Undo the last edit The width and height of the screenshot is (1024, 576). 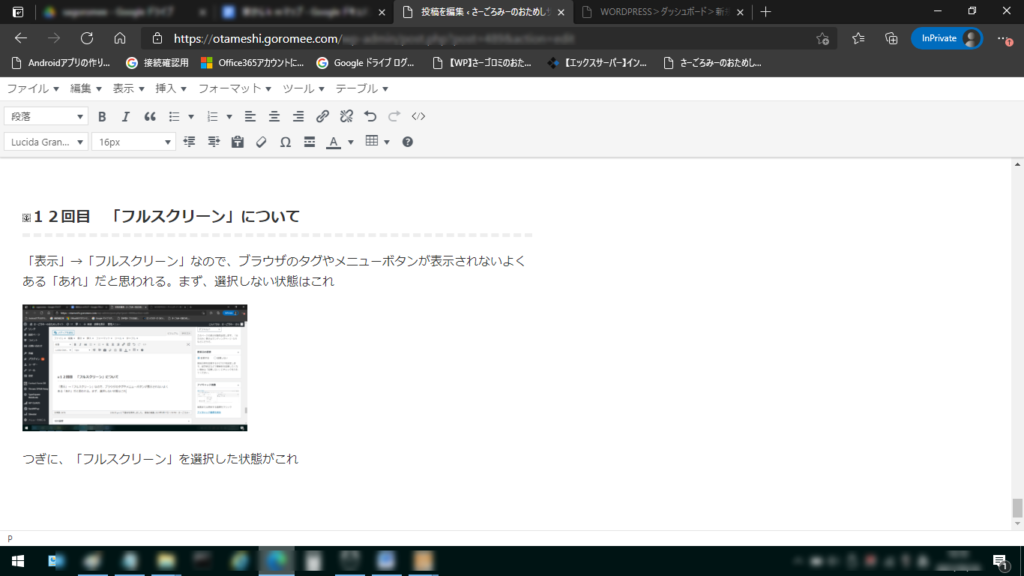[x=371, y=116]
